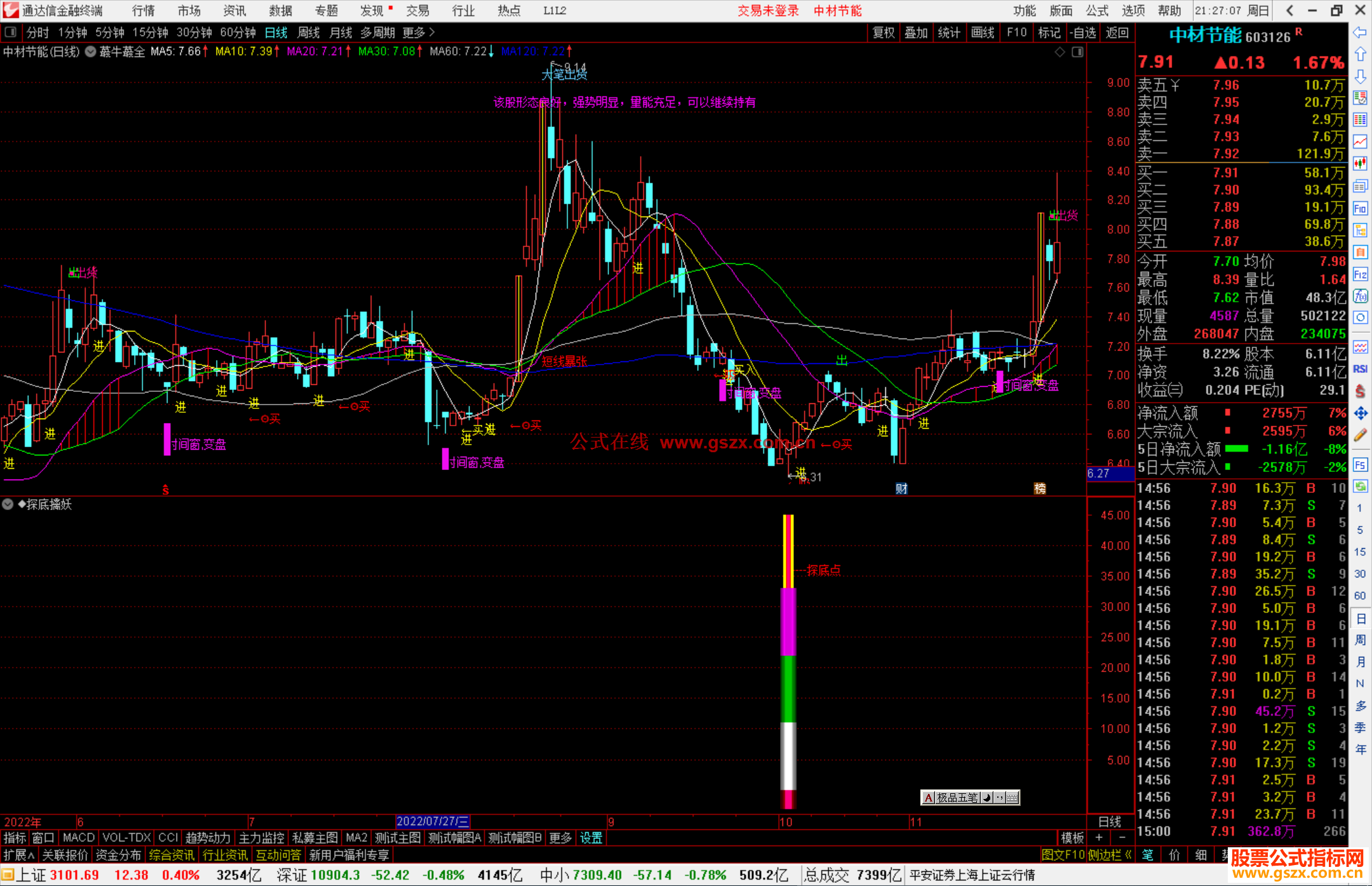Image resolution: width=1372 pixels, height=886 pixels.
Task: Click the F10 company info sidebar icon
Action: [1360, 208]
